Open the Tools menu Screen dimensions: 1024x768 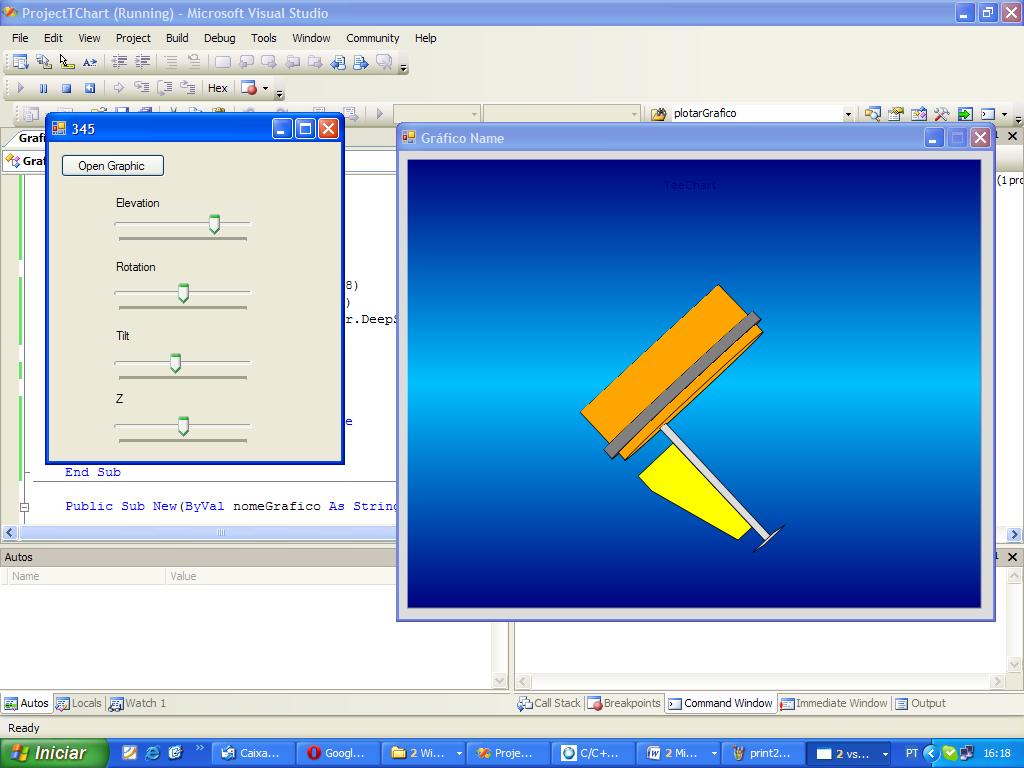coord(264,38)
